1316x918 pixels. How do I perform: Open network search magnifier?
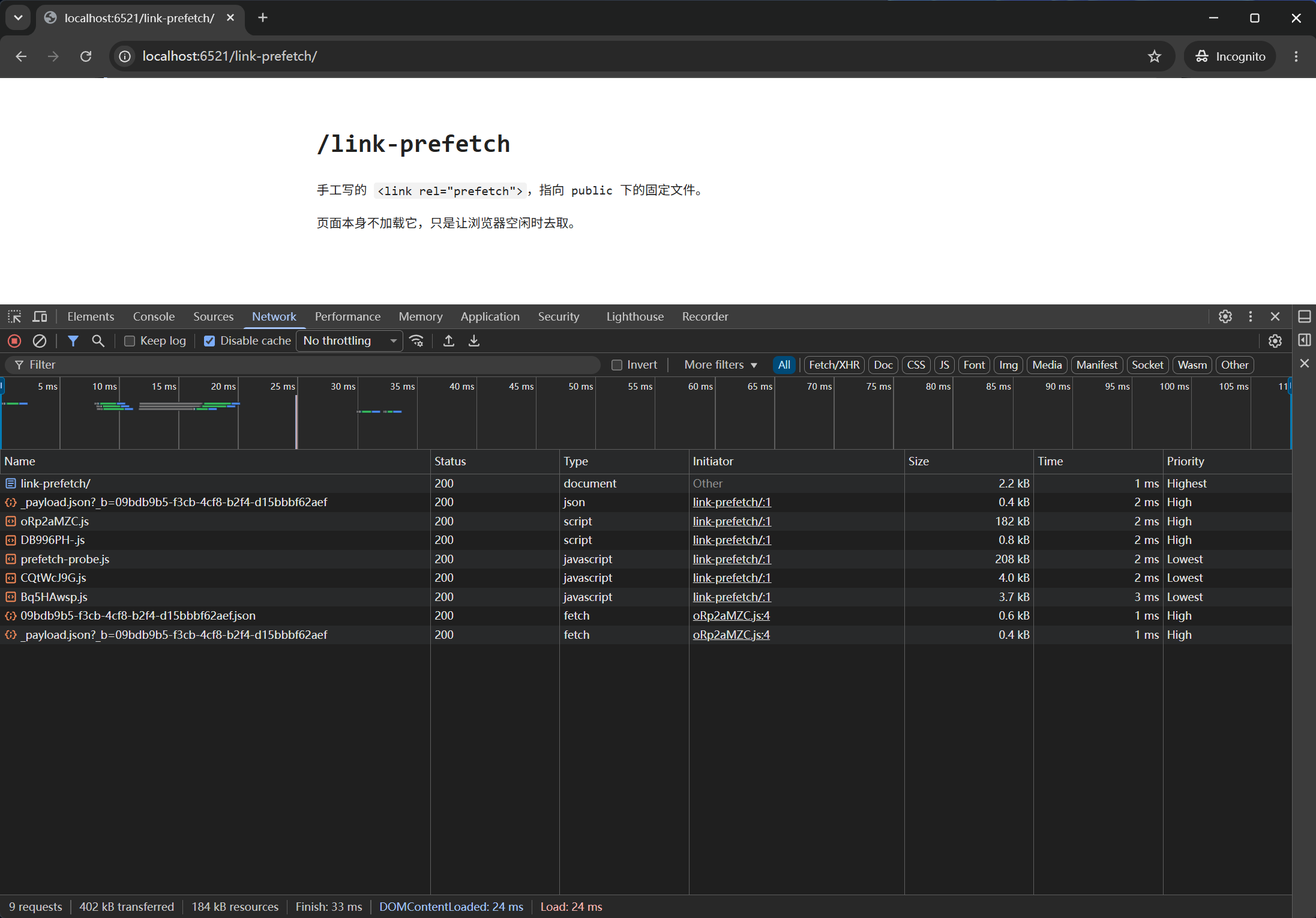pyautogui.click(x=98, y=341)
